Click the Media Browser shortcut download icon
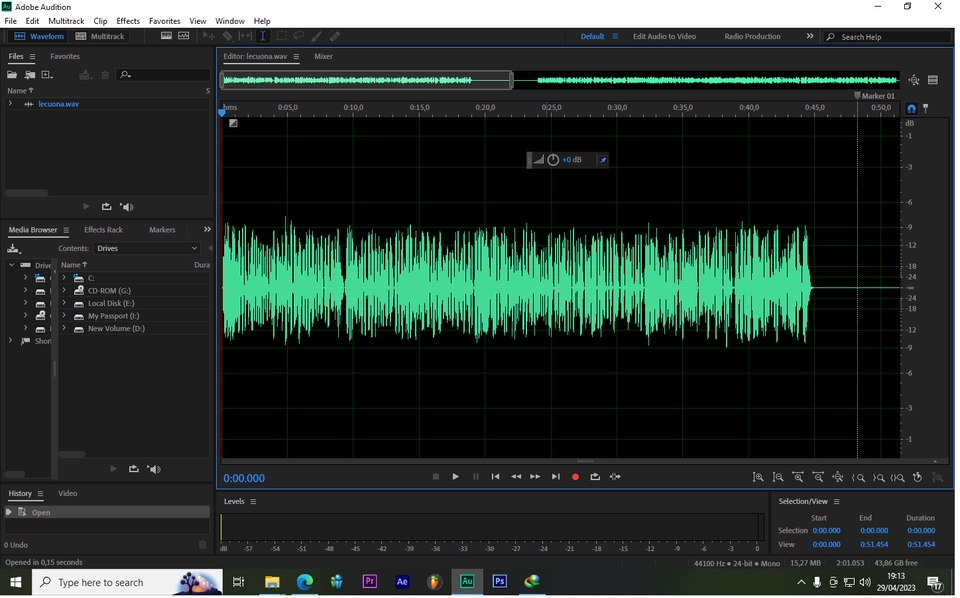 click(13, 249)
